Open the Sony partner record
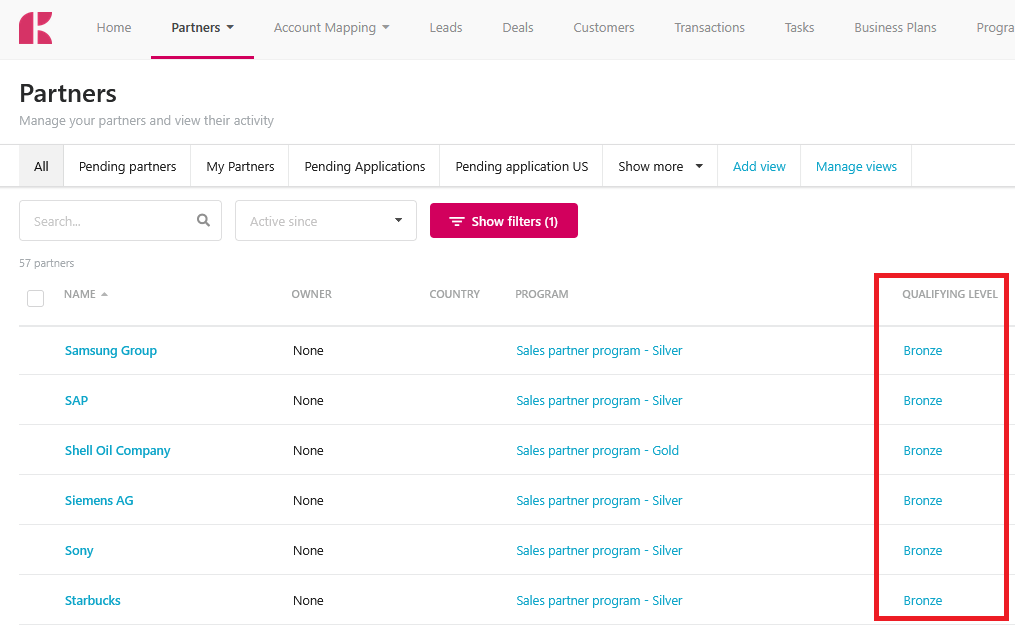This screenshot has width=1015, height=628. 79,550
